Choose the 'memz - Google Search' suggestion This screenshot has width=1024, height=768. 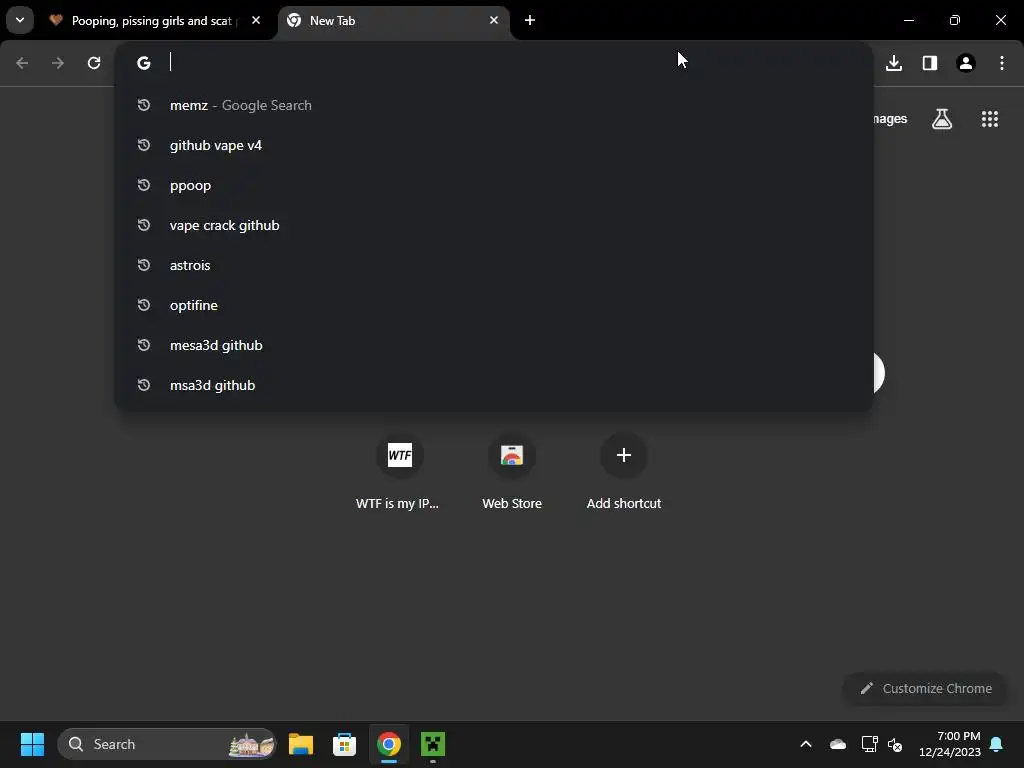point(494,105)
